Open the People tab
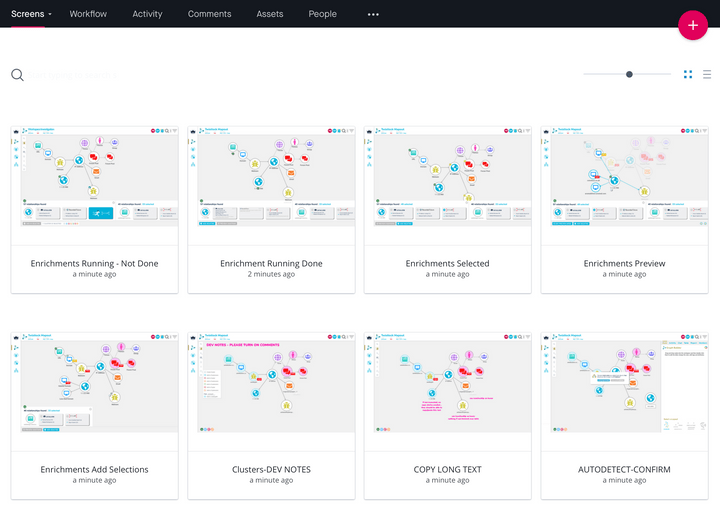This screenshot has width=720, height=509. pos(322,14)
